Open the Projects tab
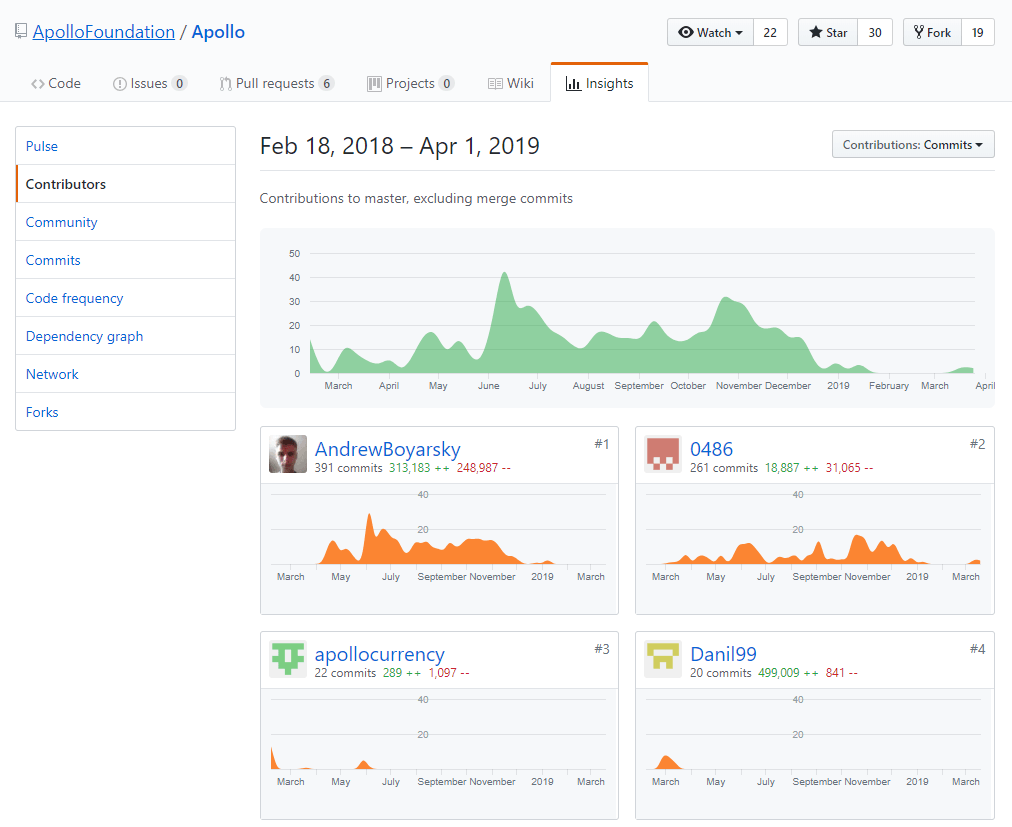This screenshot has width=1012, height=827. coord(410,84)
